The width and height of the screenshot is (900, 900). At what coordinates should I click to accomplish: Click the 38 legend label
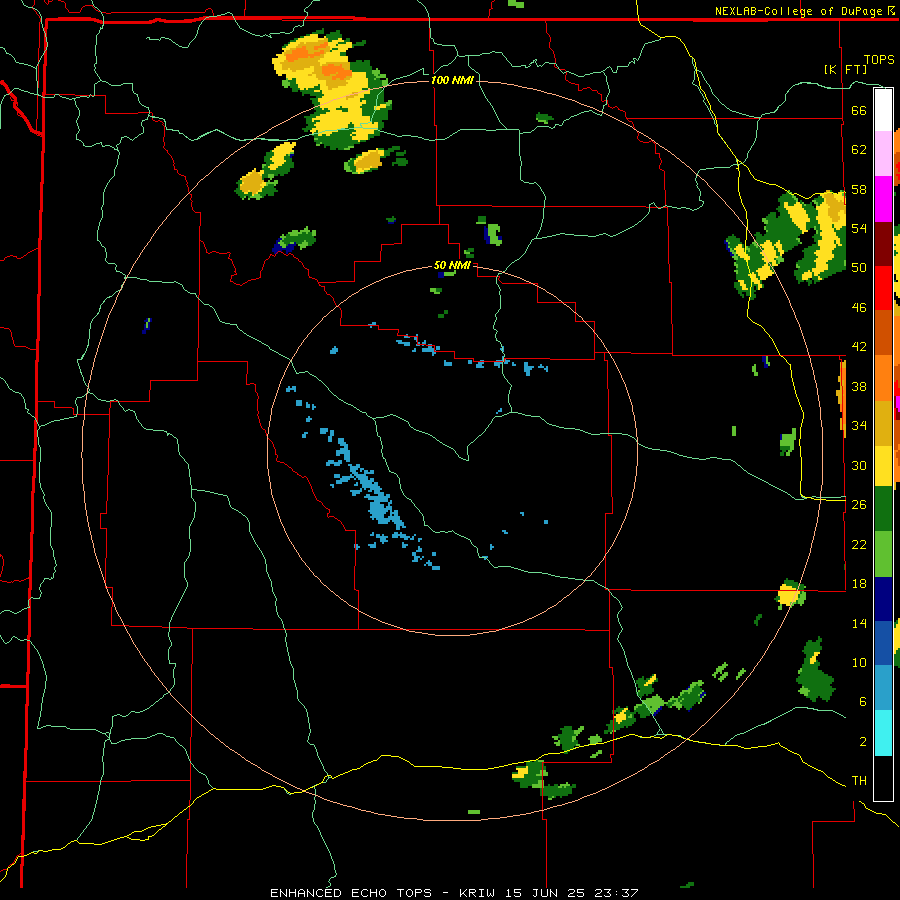(x=859, y=386)
